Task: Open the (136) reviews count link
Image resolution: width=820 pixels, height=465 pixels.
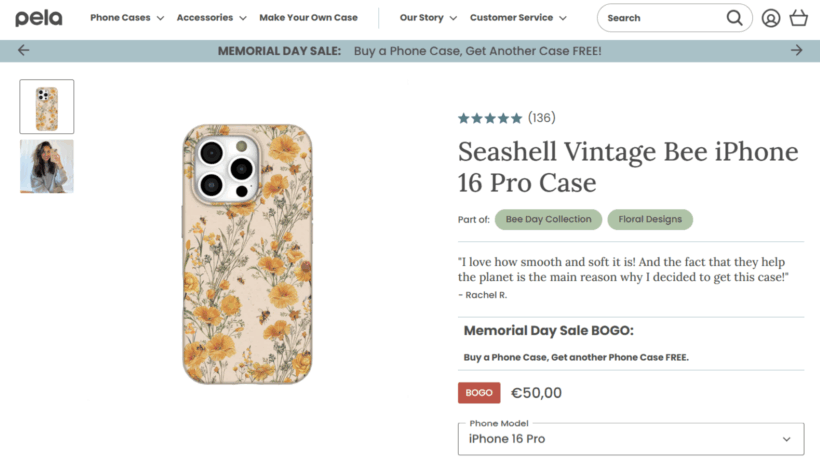Action: pyautogui.click(x=542, y=118)
